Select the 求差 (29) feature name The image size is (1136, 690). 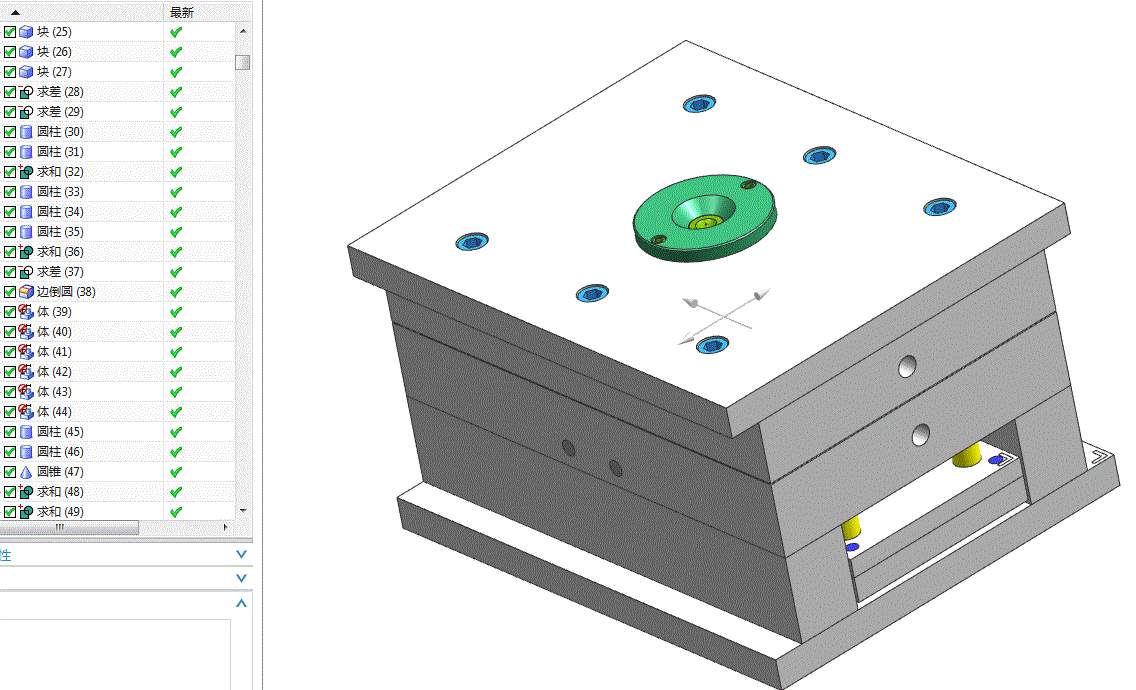point(60,112)
